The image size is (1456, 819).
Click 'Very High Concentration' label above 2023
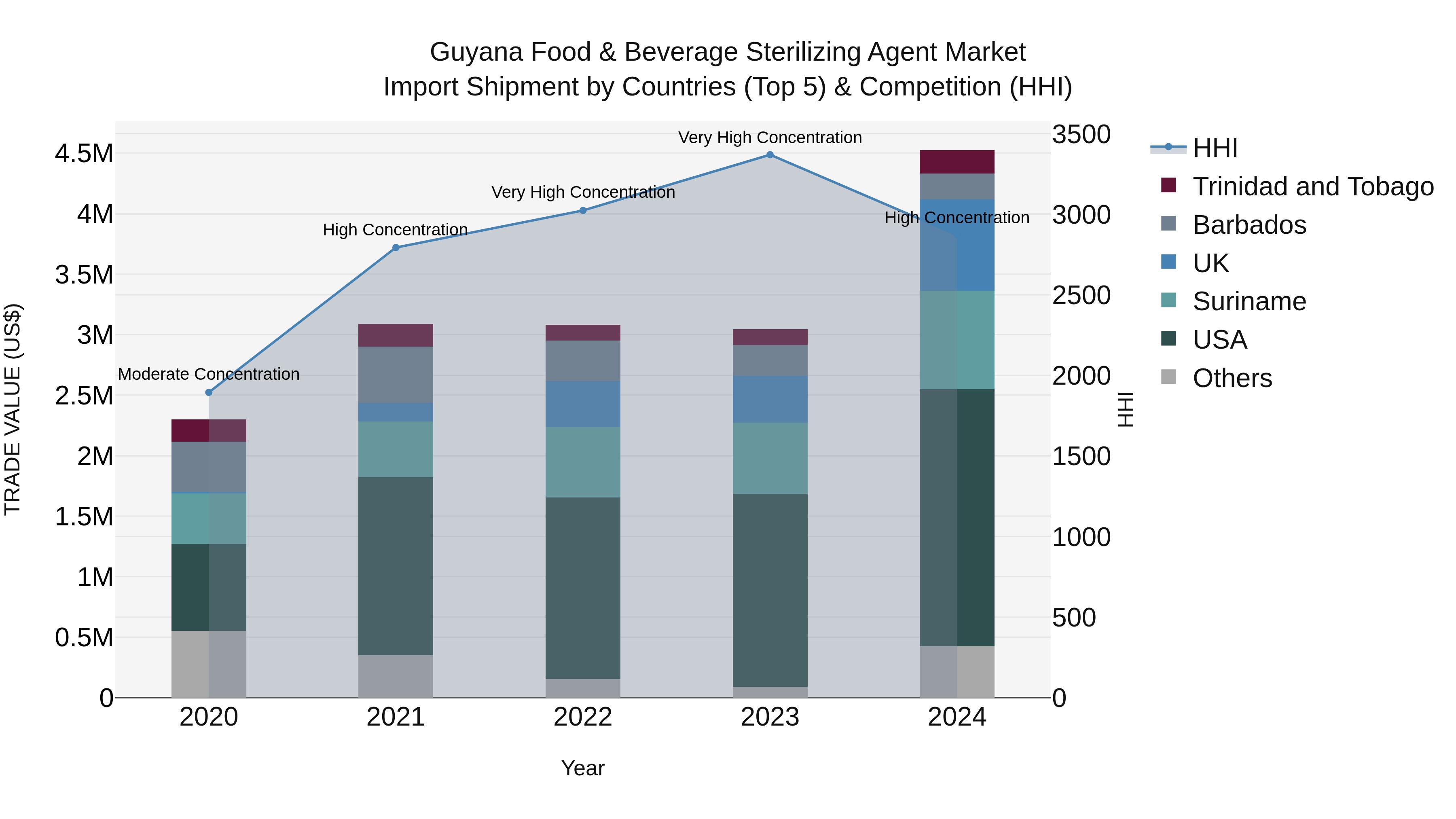pos(770,138)
